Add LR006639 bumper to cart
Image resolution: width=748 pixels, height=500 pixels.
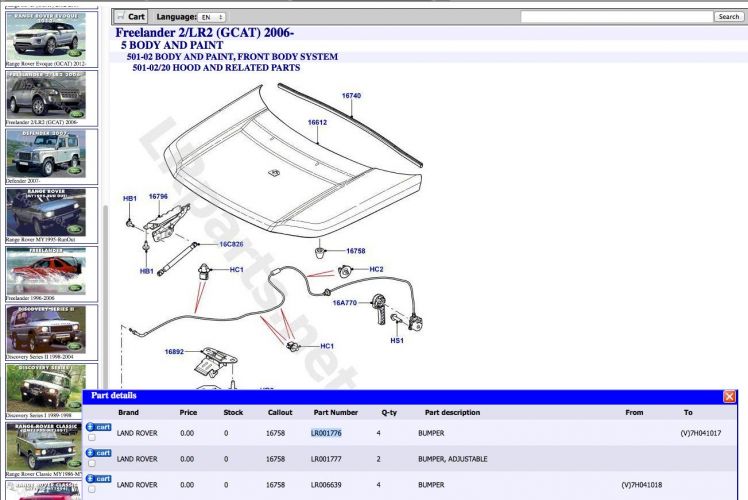click(x=99, y=479)
